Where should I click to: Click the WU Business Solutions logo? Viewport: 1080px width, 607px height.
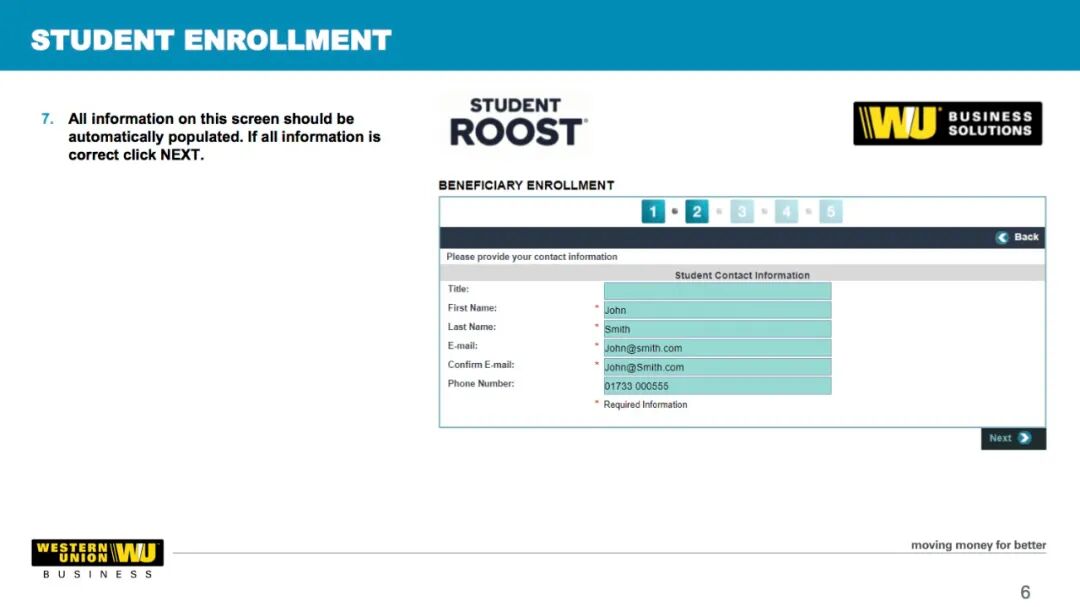[x=947, y=123]
